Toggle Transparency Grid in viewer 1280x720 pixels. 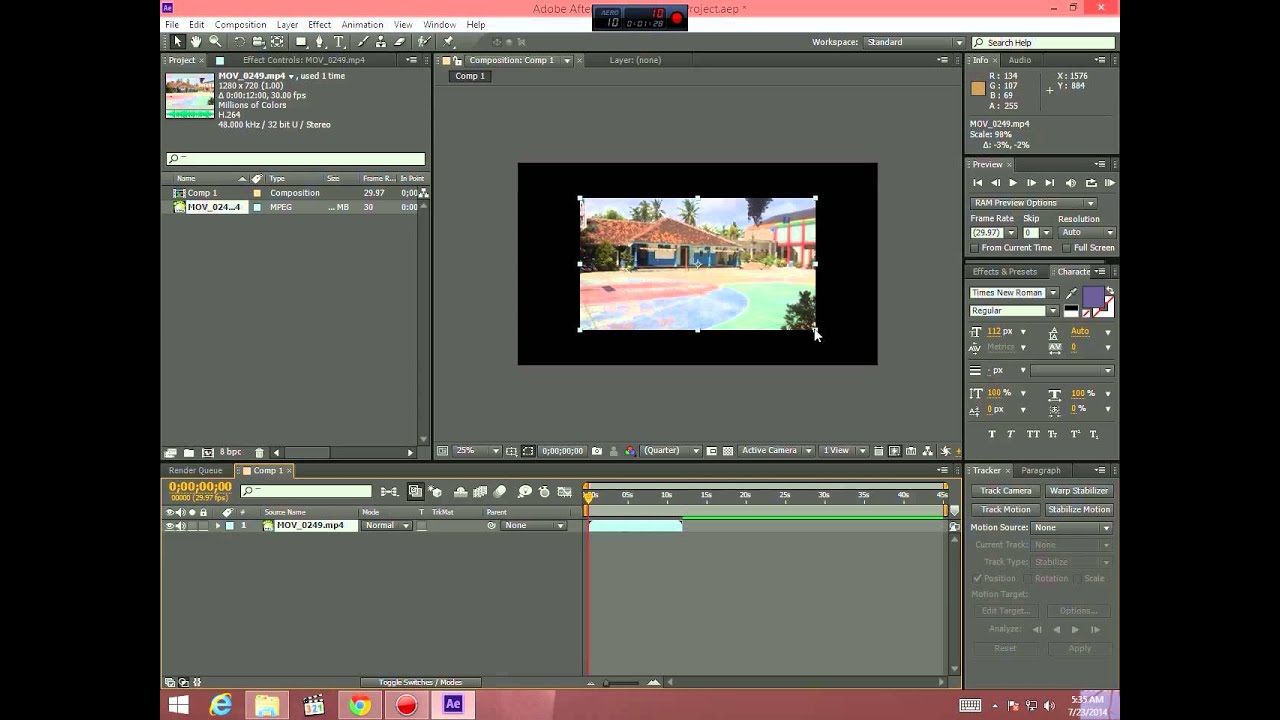pos(728,451)
